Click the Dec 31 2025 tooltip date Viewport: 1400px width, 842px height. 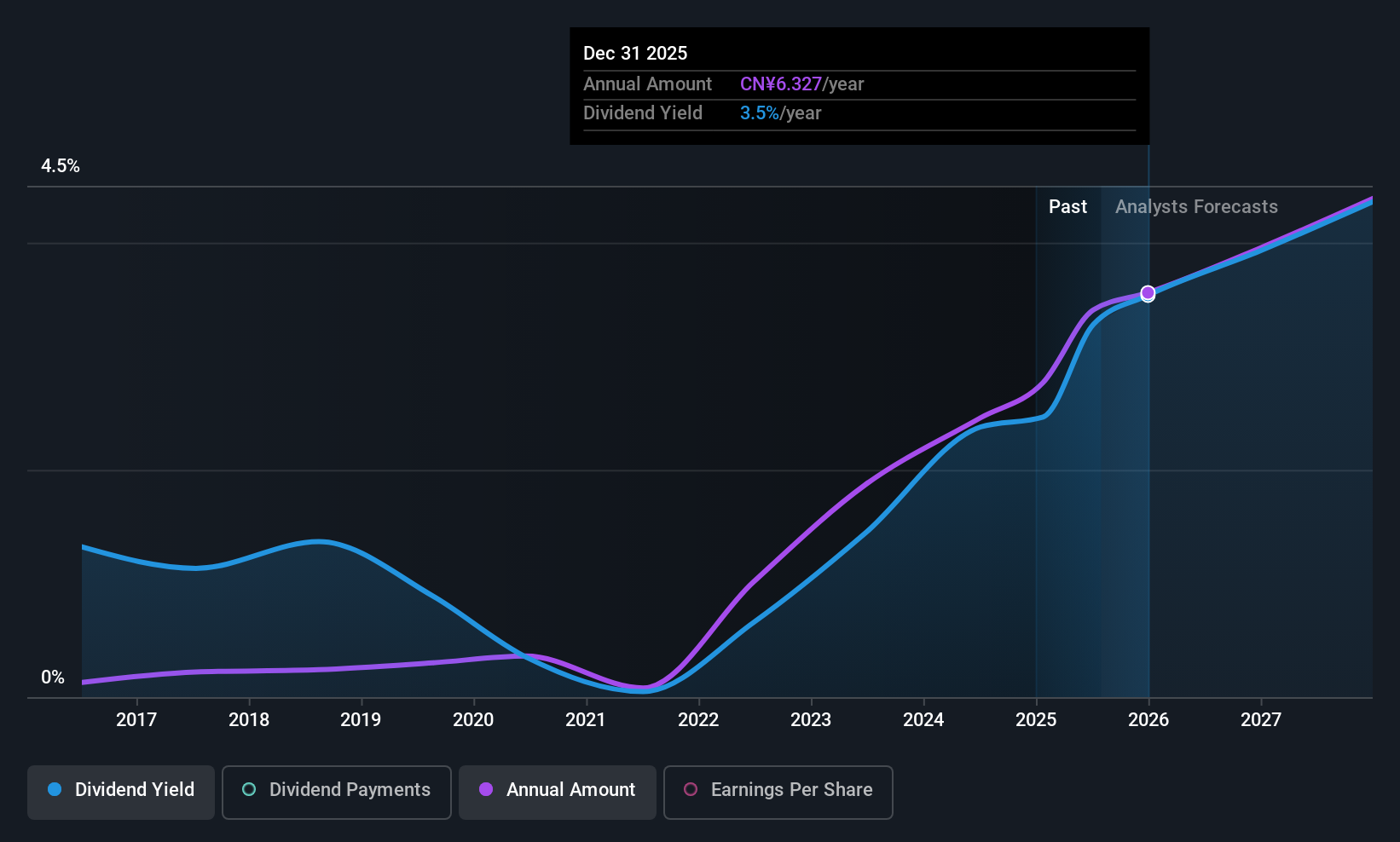(635, 54)
